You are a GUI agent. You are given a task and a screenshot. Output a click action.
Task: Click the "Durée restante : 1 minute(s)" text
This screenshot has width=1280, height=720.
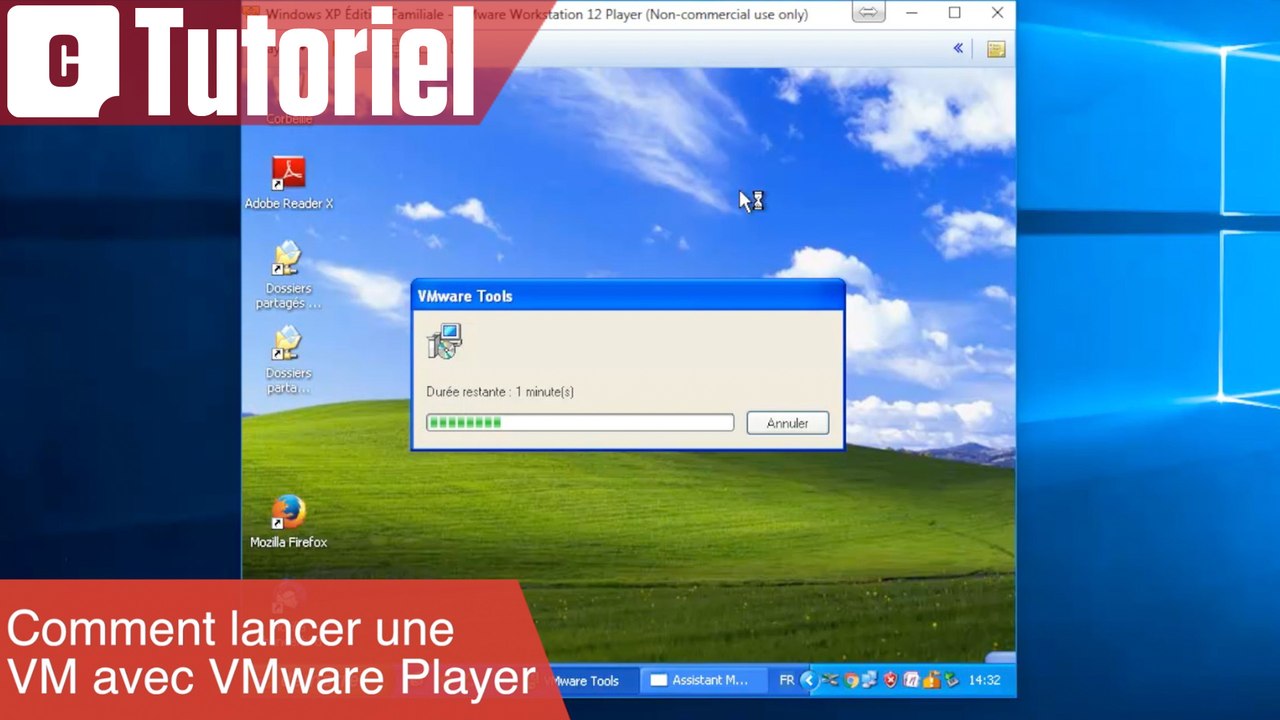[x=500, y=392]
